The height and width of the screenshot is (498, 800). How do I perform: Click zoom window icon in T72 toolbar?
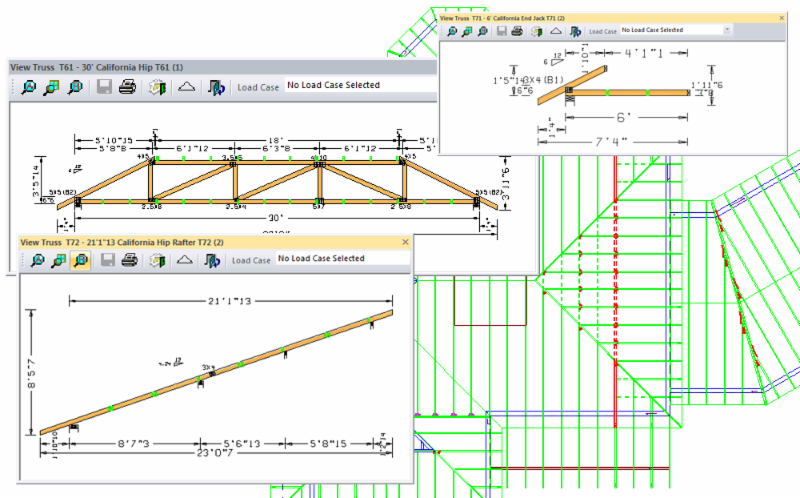[58, 260]
